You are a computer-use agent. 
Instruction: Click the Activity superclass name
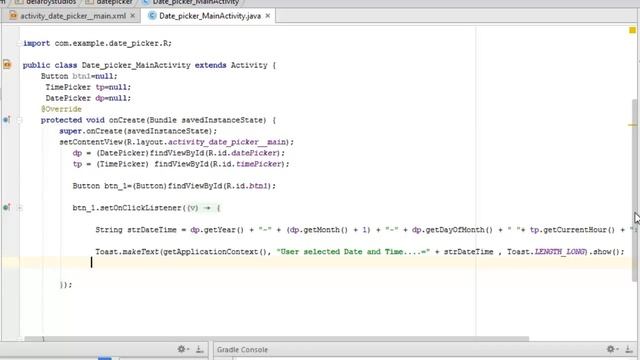coord(249,65)
